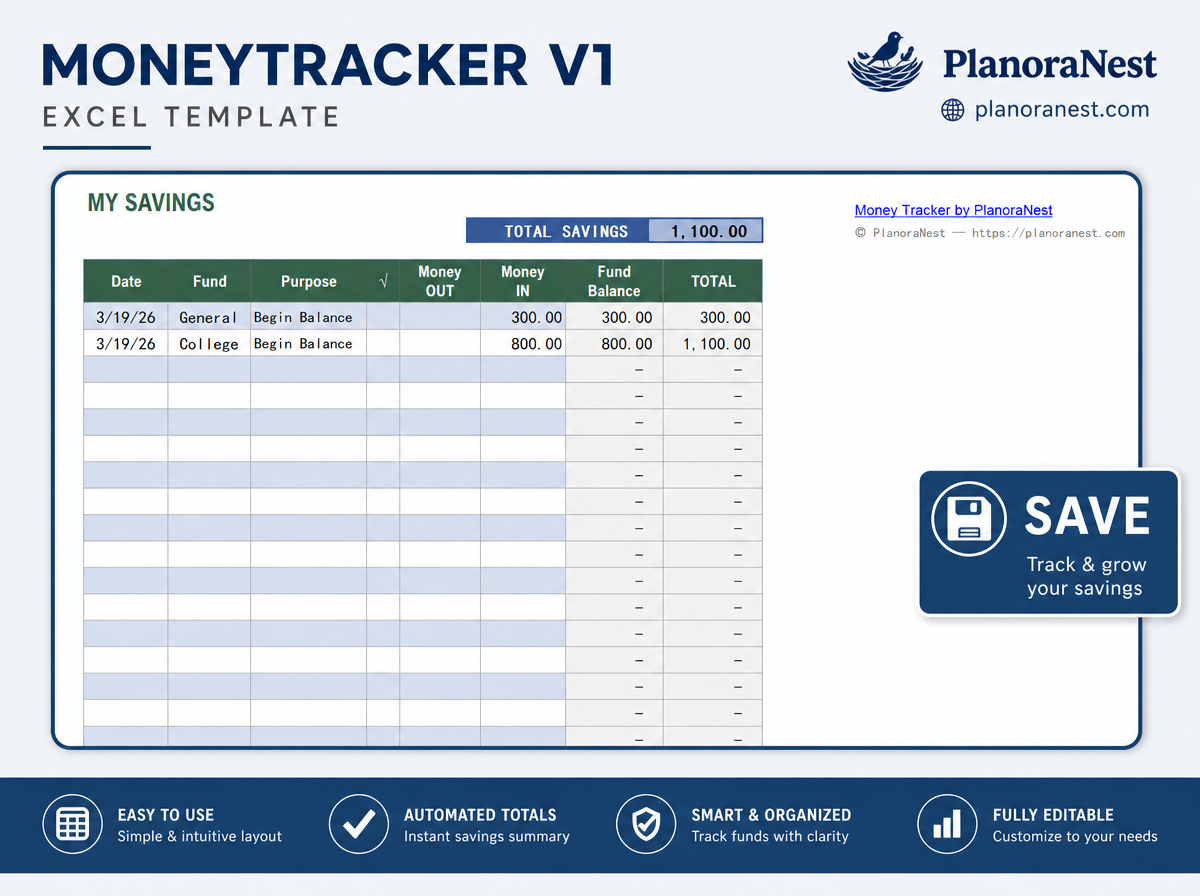Click the PlanoraNest bird nest logo
Viewport: 1200px width, 896px height.
pyautogui.click(x=886, y=61)
